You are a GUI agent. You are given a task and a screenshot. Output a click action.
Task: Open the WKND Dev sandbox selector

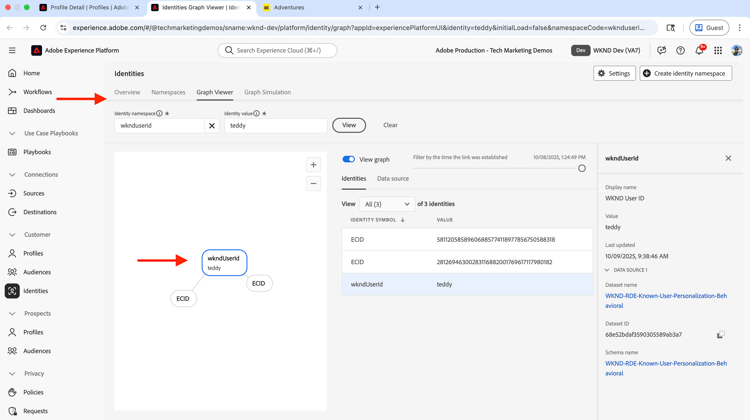click(606, 50)
